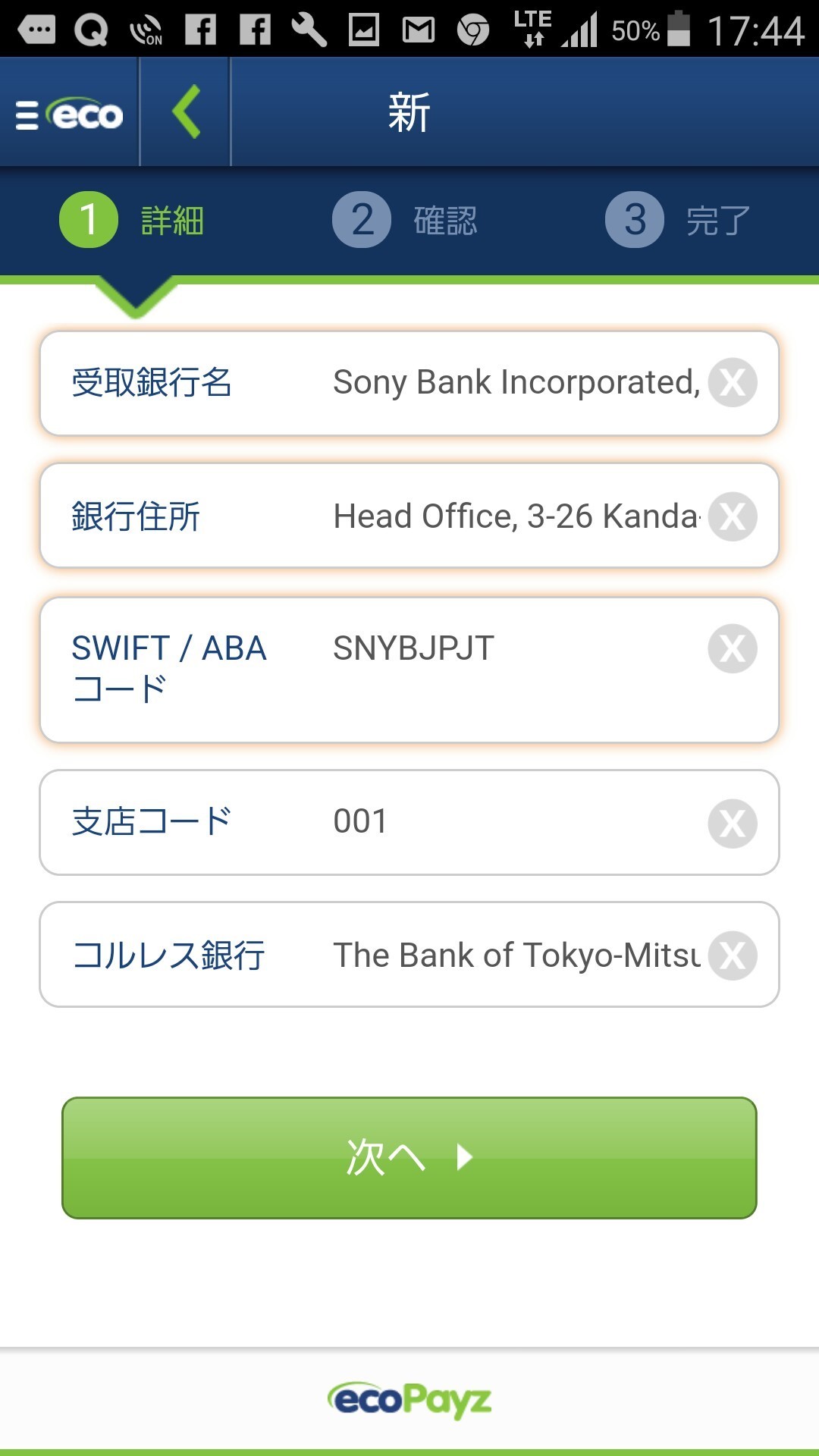The width and height of the screenshot is (819, 1456).
Task: Edit the 001 branch code field
Action: (516, 821)
